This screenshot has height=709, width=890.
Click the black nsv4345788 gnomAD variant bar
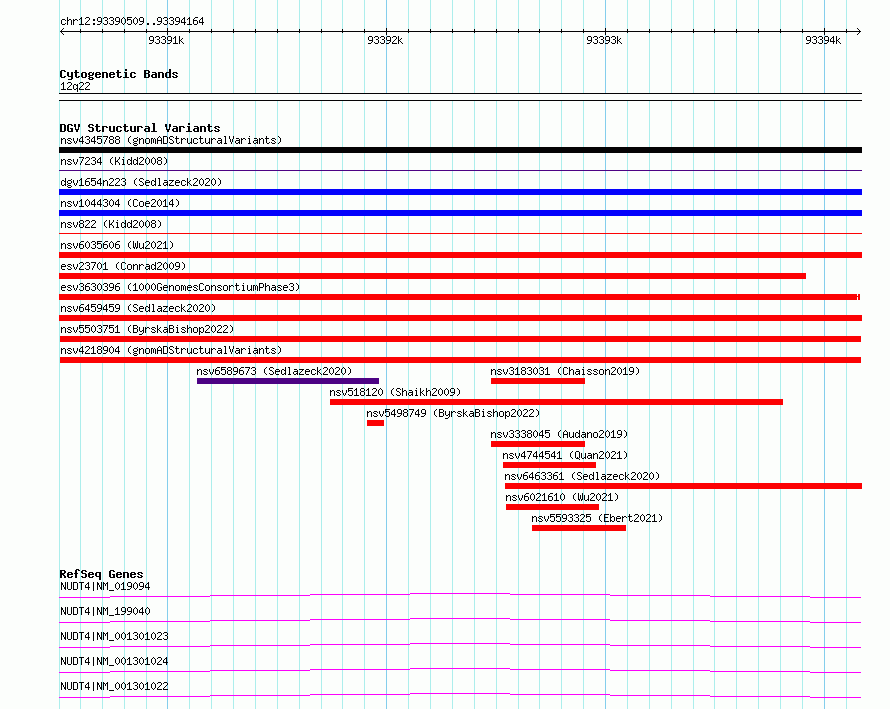460,150
